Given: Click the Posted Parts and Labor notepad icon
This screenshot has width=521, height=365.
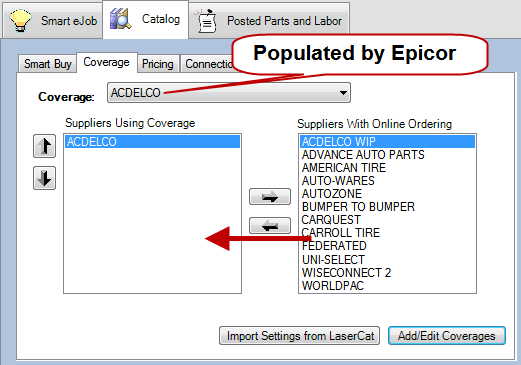Looking at the screenshot, I should 206,21.
